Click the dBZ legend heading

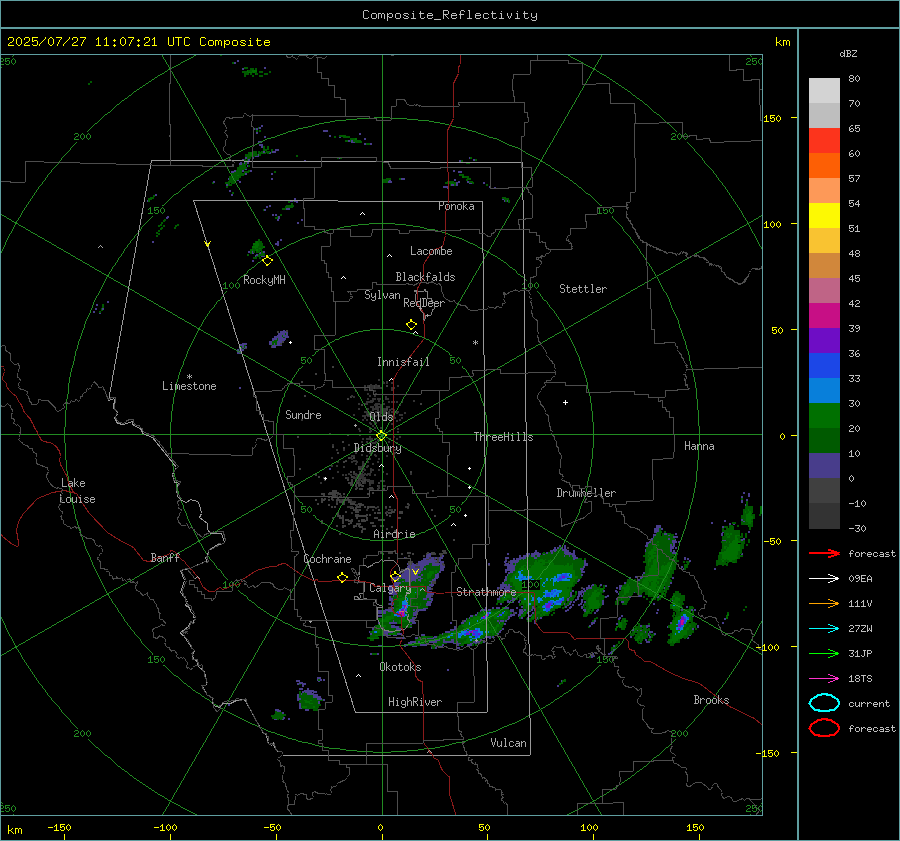[848, 54]
